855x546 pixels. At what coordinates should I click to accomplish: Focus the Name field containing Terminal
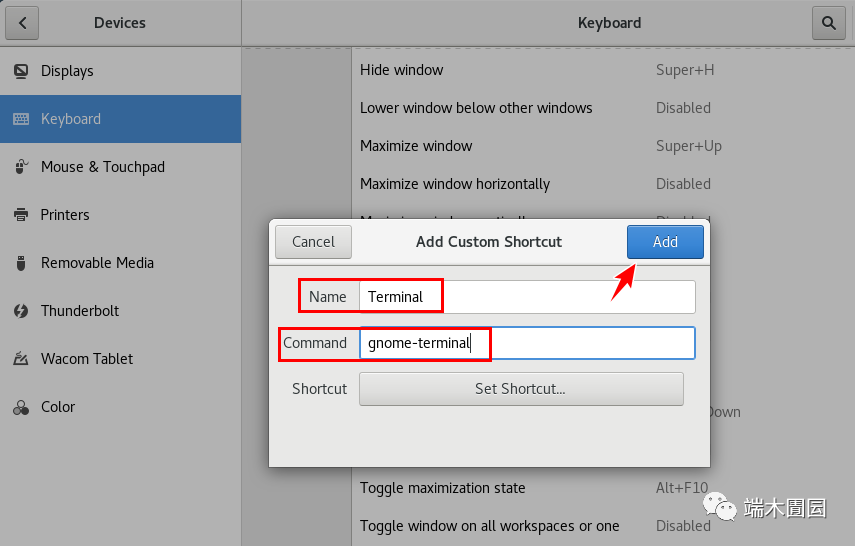tap(526, 297)
